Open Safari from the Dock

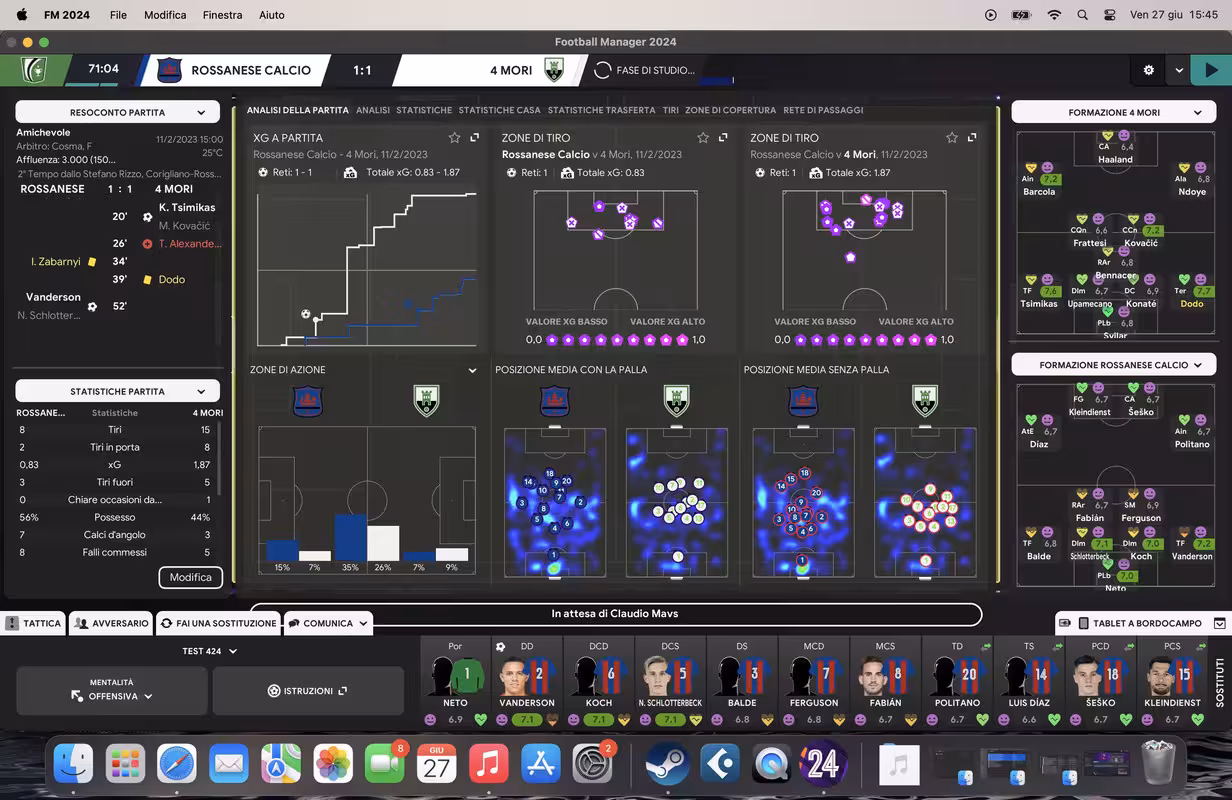click(177, 765)
